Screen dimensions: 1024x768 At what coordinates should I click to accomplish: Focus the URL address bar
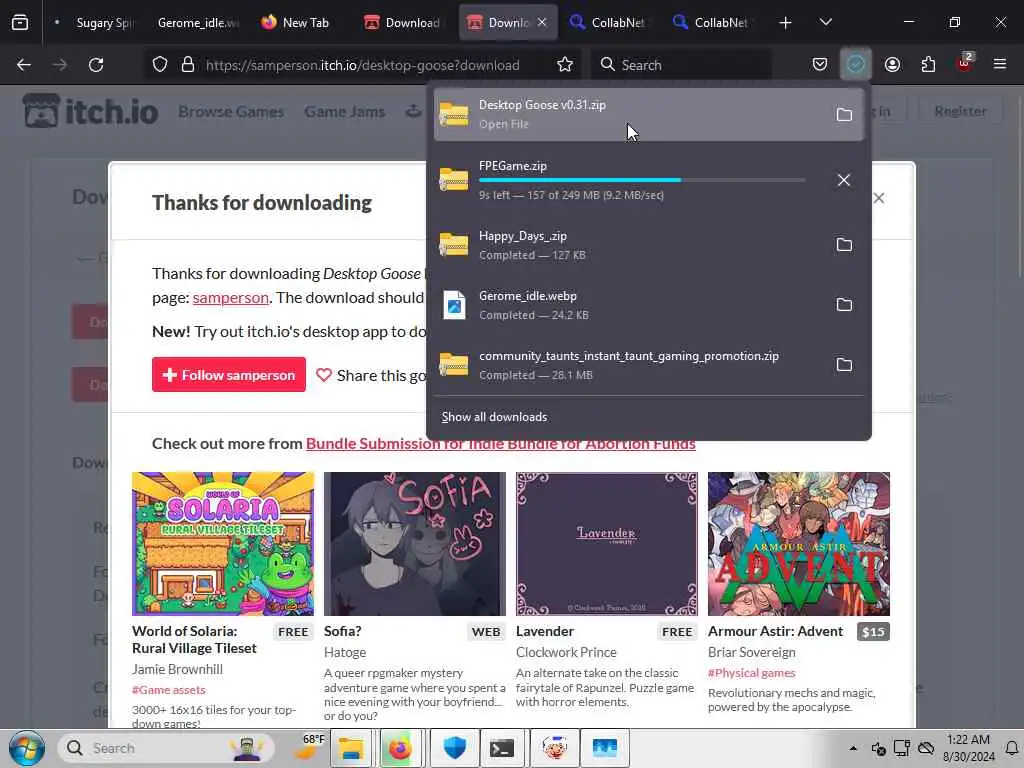tap(362, 65)
